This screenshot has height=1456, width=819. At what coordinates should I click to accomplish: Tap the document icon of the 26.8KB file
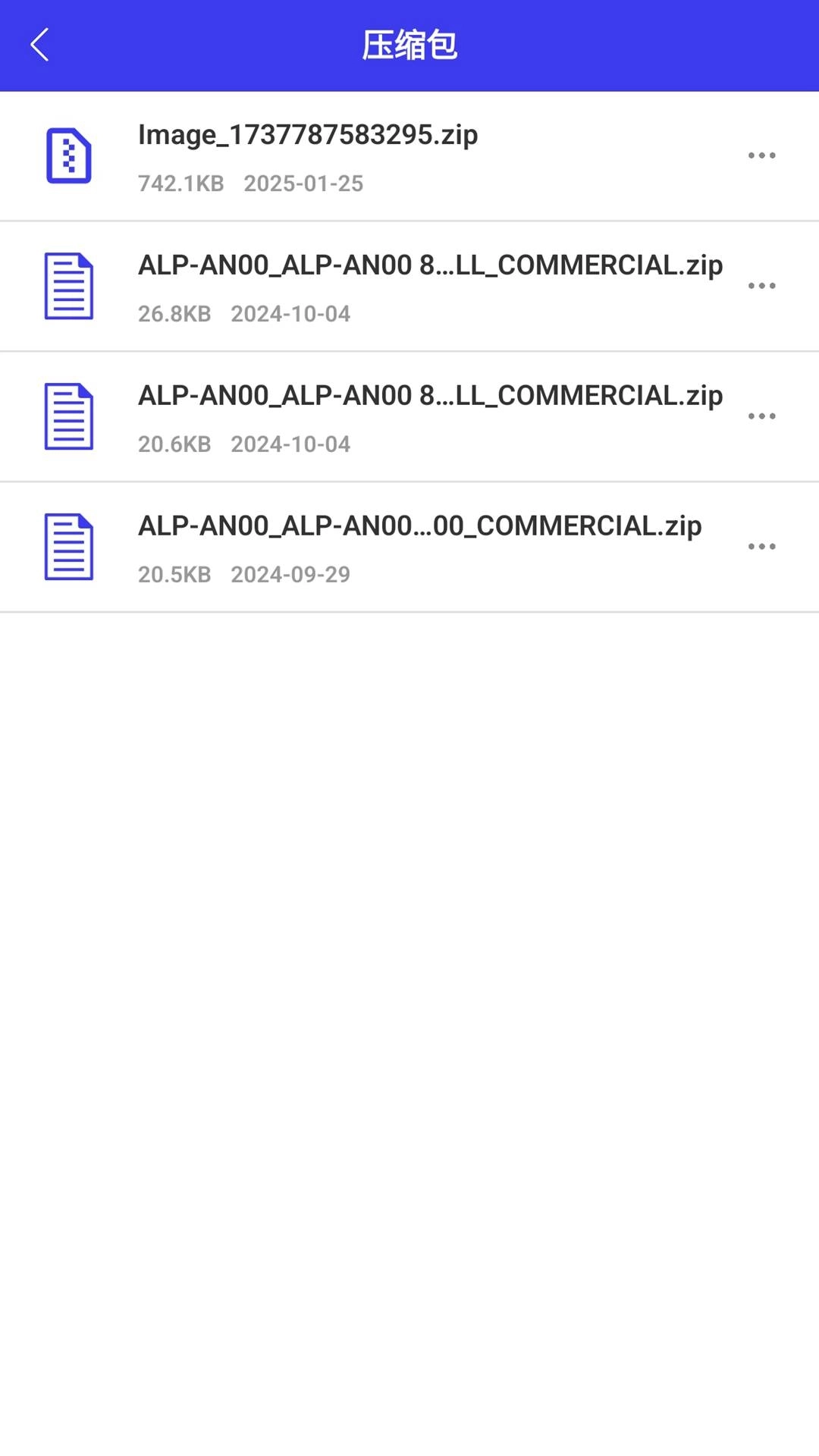click(x=69, y=286)
